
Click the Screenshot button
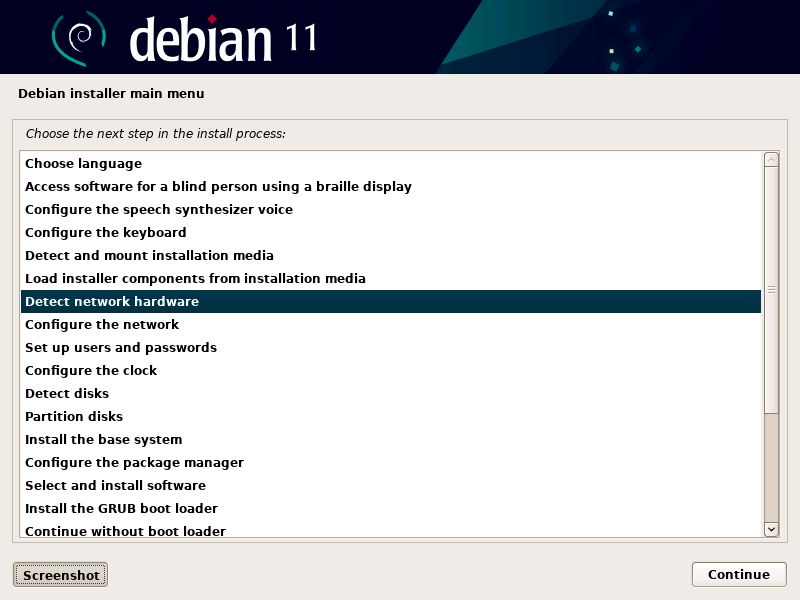click(61, 574)
